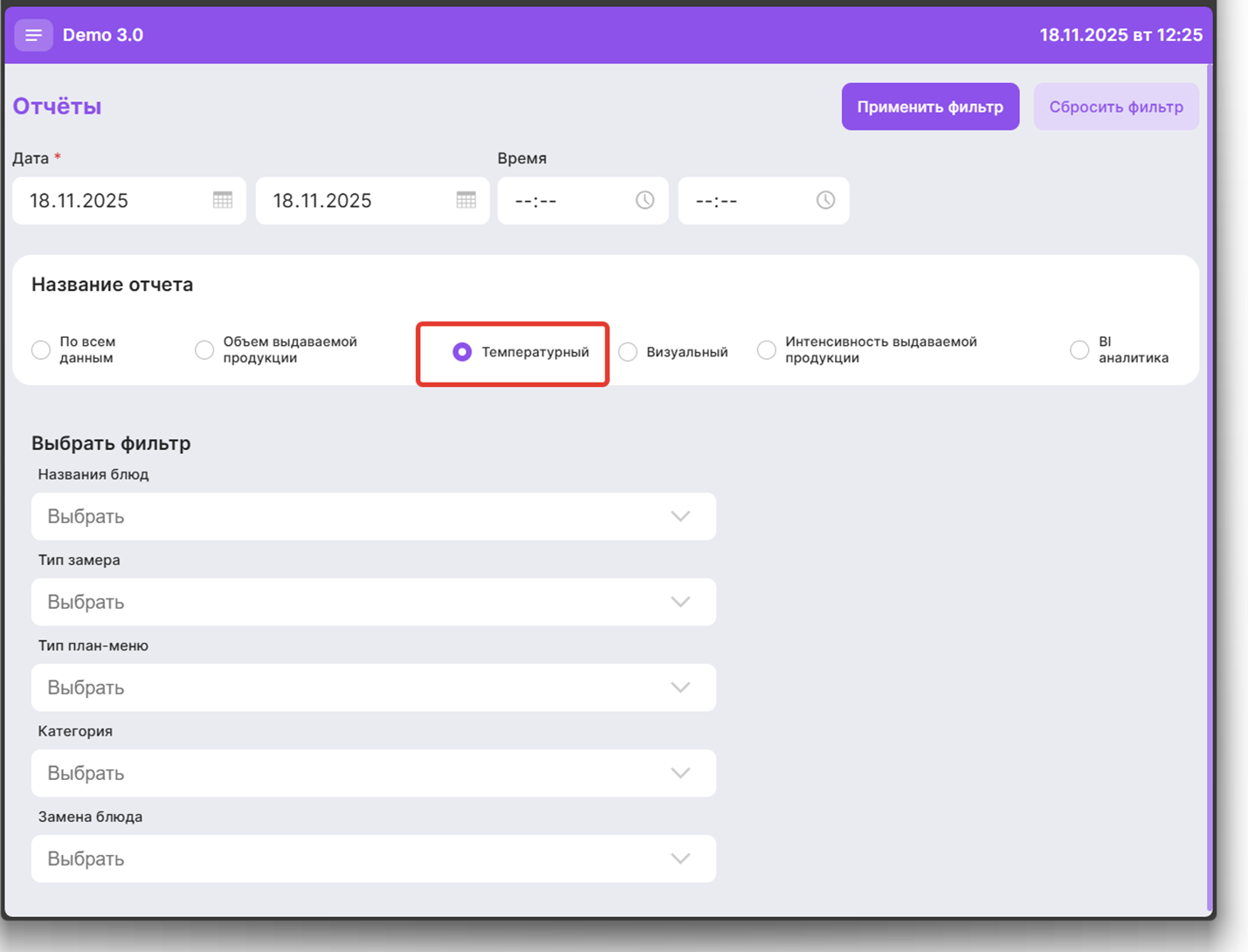The height and width of the screenshot is (952, 1248).
Task: Click the "Сбросить фильтр" button
Action: (x=1116, y=107)
